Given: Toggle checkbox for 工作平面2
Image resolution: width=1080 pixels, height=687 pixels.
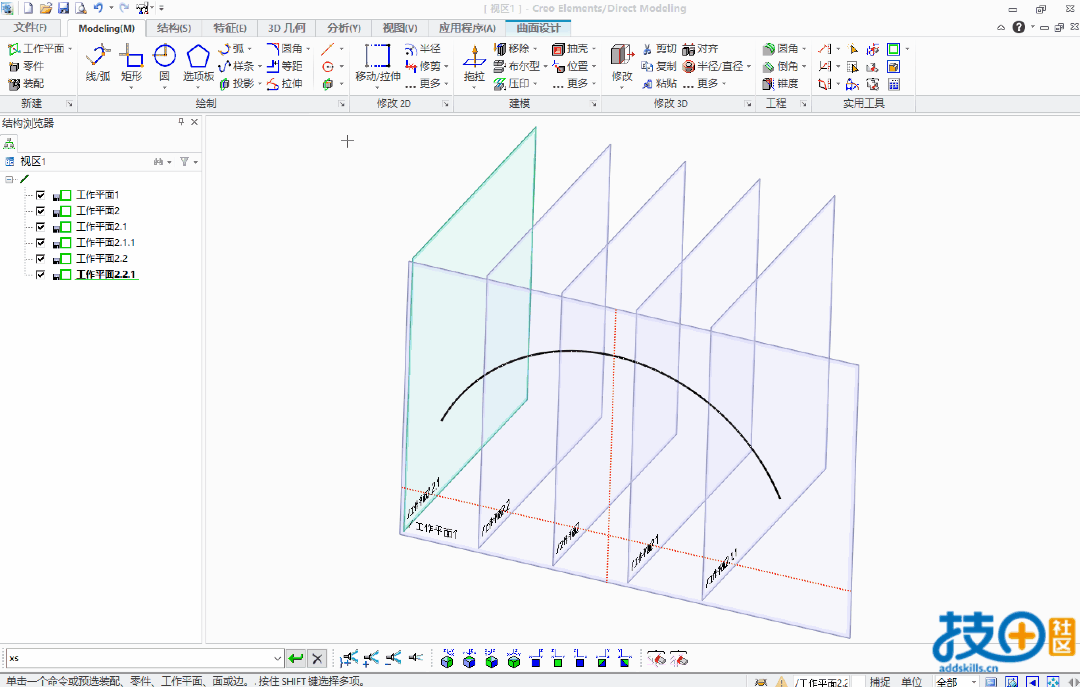Looking at the screenshot, I should 41,211.
